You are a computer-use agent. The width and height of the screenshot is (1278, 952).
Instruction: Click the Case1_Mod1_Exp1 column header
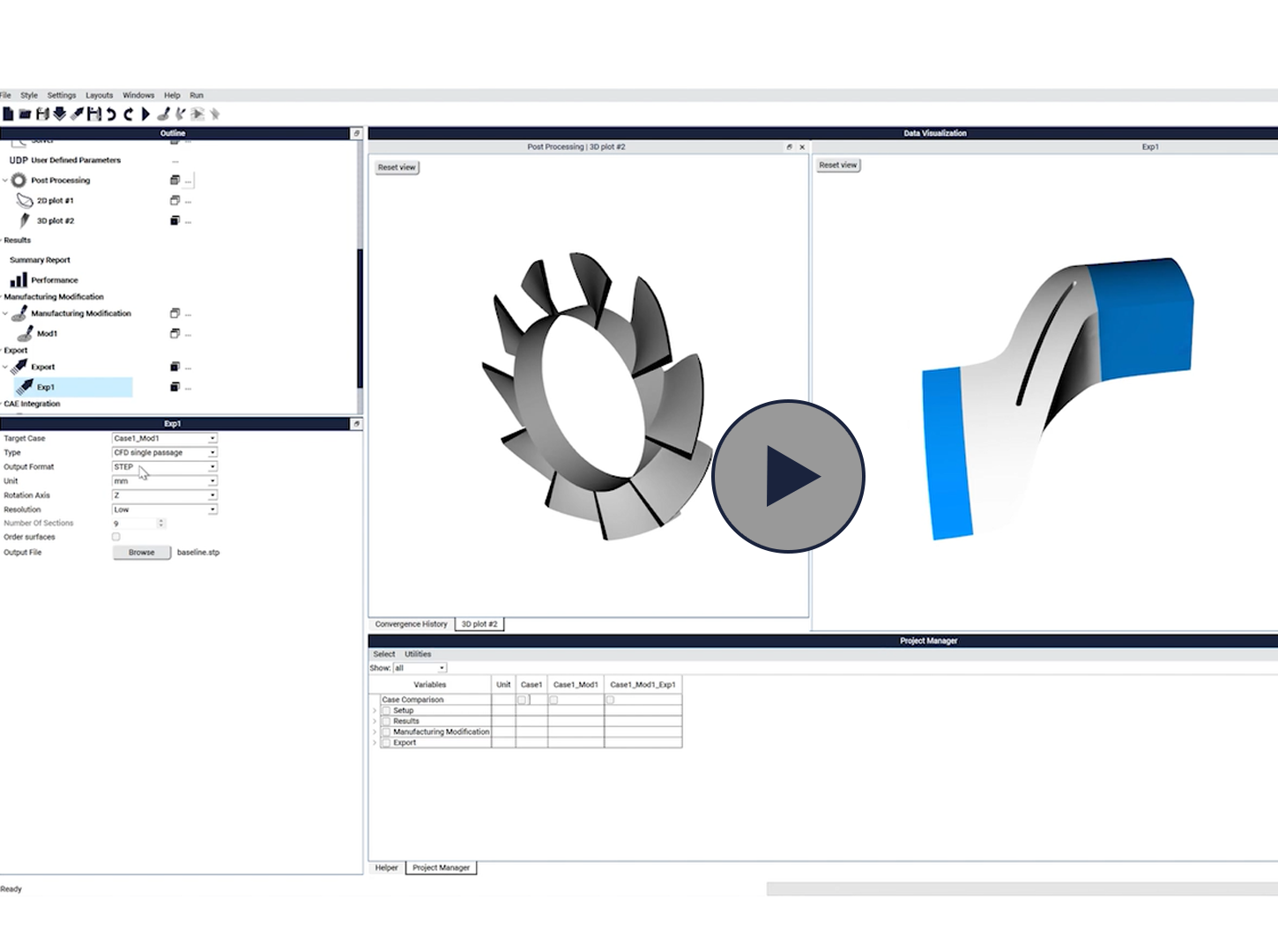[643, 684]
